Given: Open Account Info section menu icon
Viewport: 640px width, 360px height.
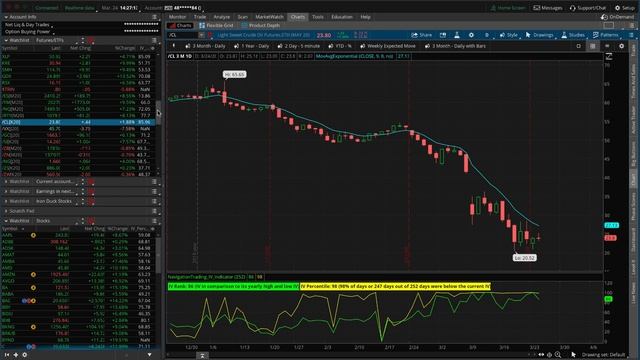Looking at the screenshot, I should [x=154, y=17].
